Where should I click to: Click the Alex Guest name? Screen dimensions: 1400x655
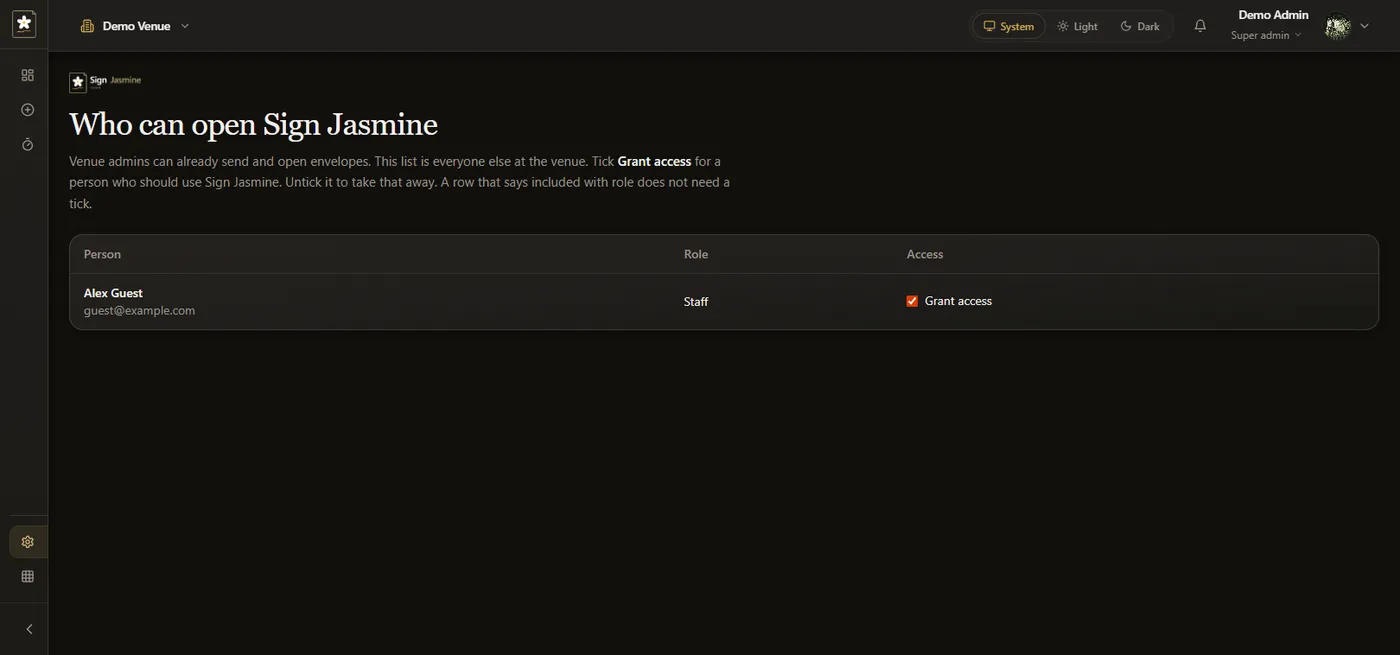pyautogui.click(x=113, y=293)
